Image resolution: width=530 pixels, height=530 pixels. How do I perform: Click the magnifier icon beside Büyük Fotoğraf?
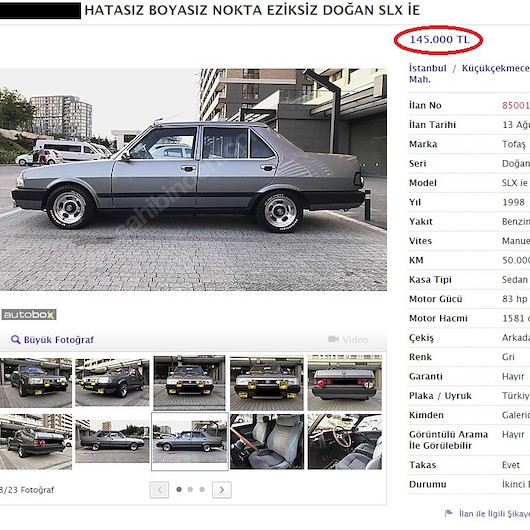coord(16,339)
